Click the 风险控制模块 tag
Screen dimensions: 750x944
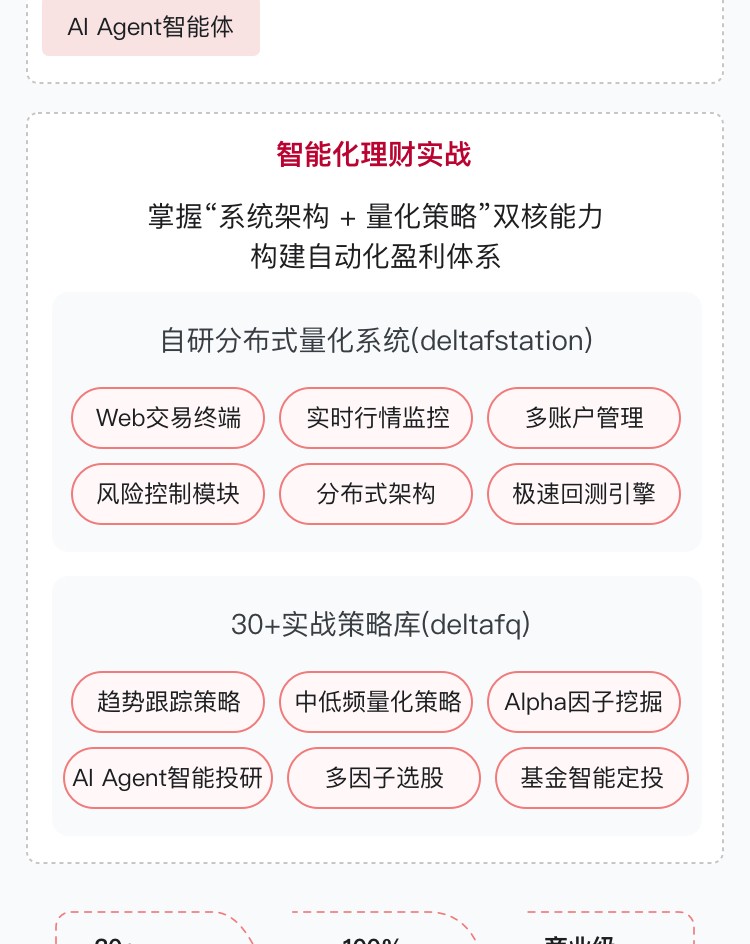[x=168, y=493]
